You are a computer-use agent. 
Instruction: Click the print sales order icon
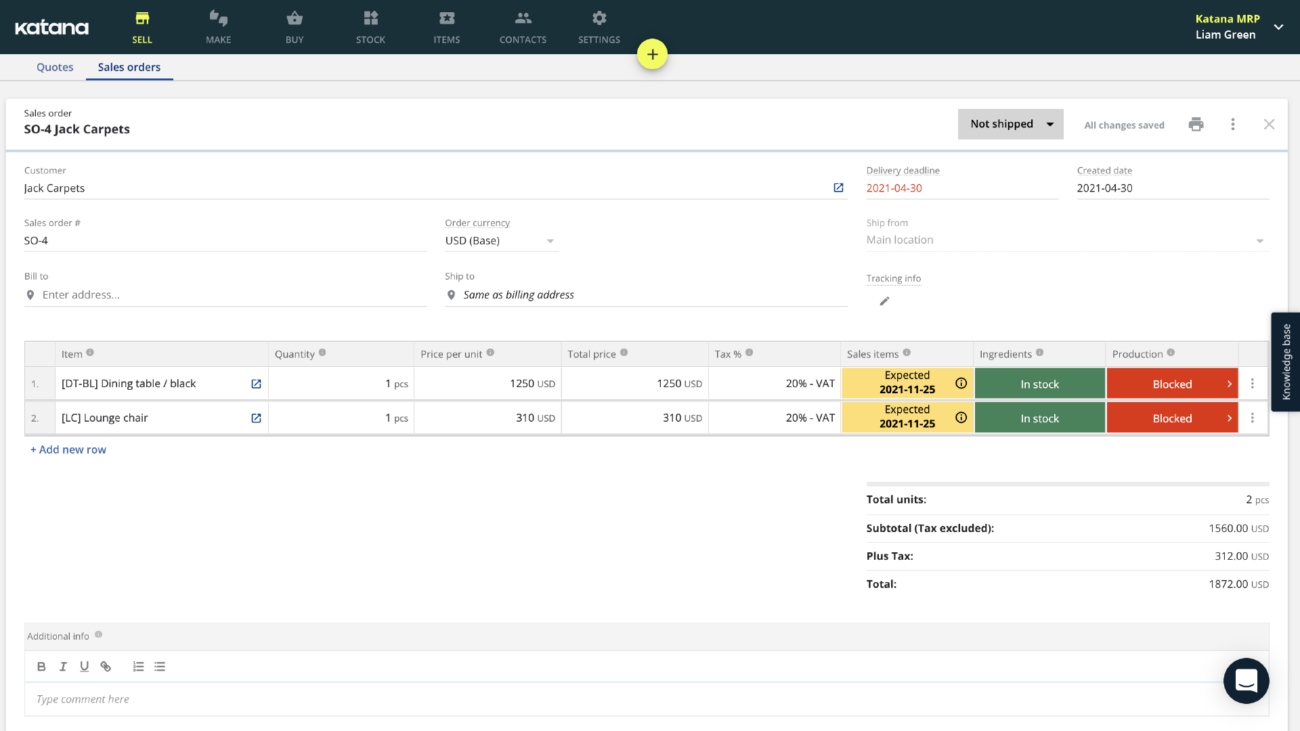coord(1196,124)
